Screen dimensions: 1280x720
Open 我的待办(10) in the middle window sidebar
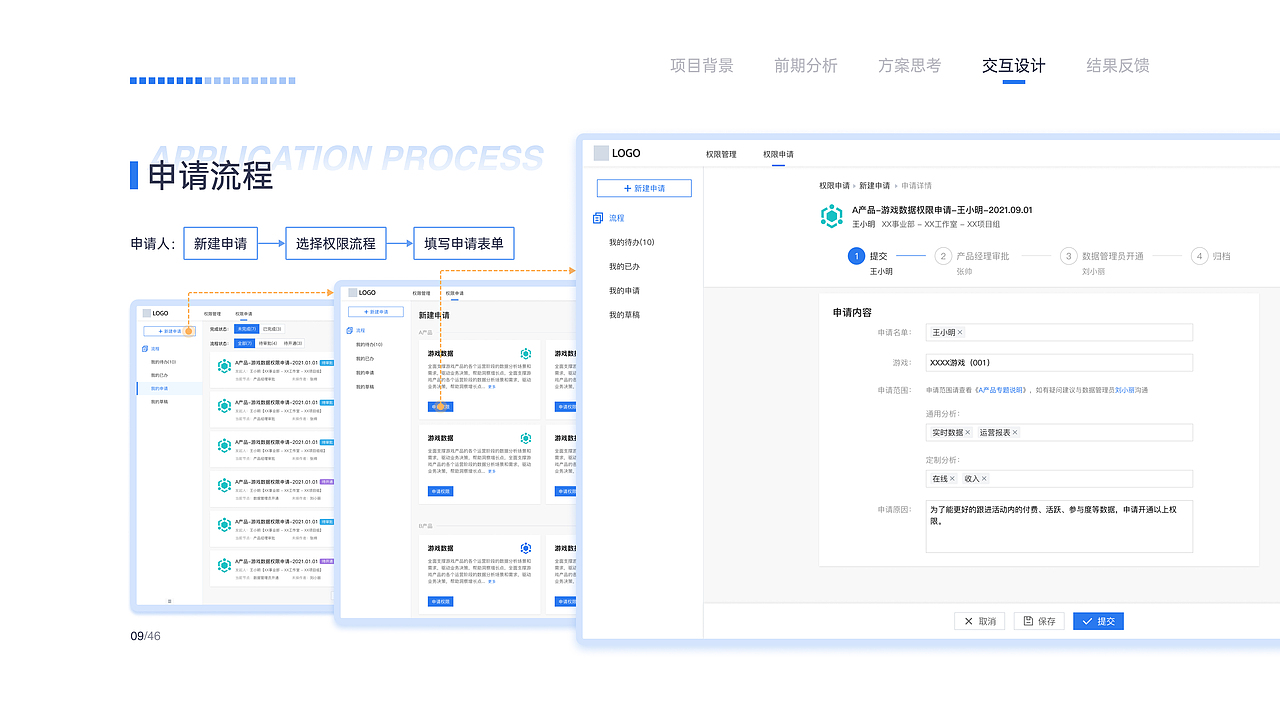click(x=369, y=344)
